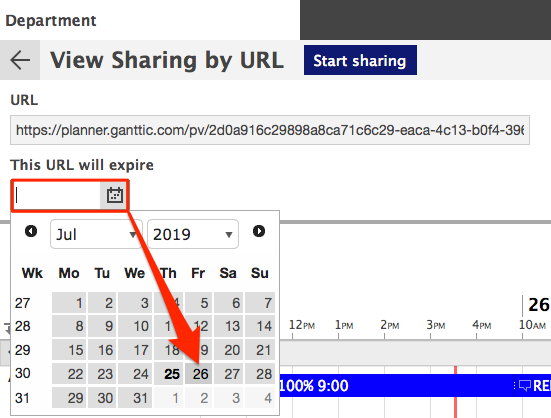Go to previous month arrow
Screen dimensions: 551x418
pos(31,231)
